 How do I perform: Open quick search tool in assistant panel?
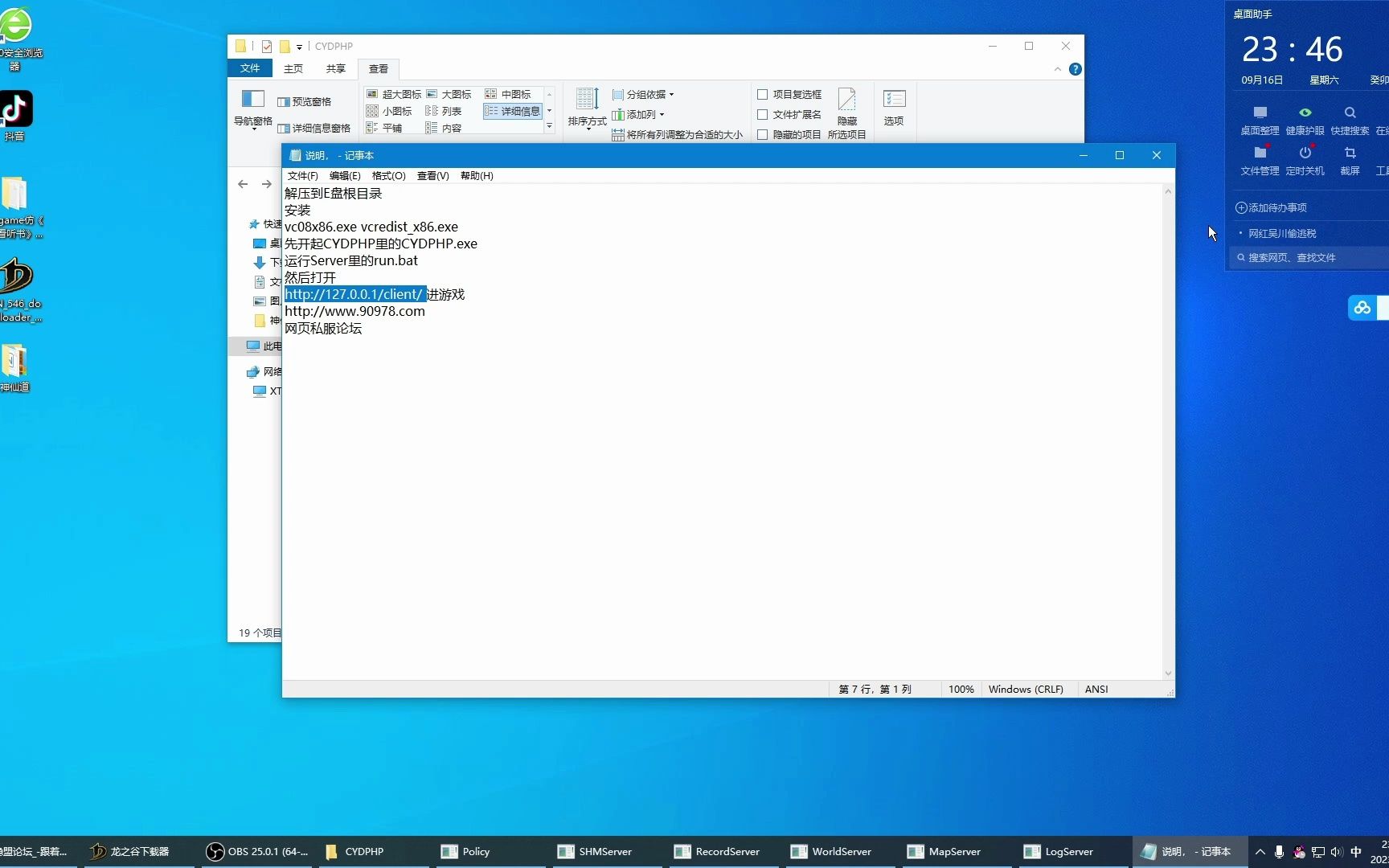(1350, 121)
